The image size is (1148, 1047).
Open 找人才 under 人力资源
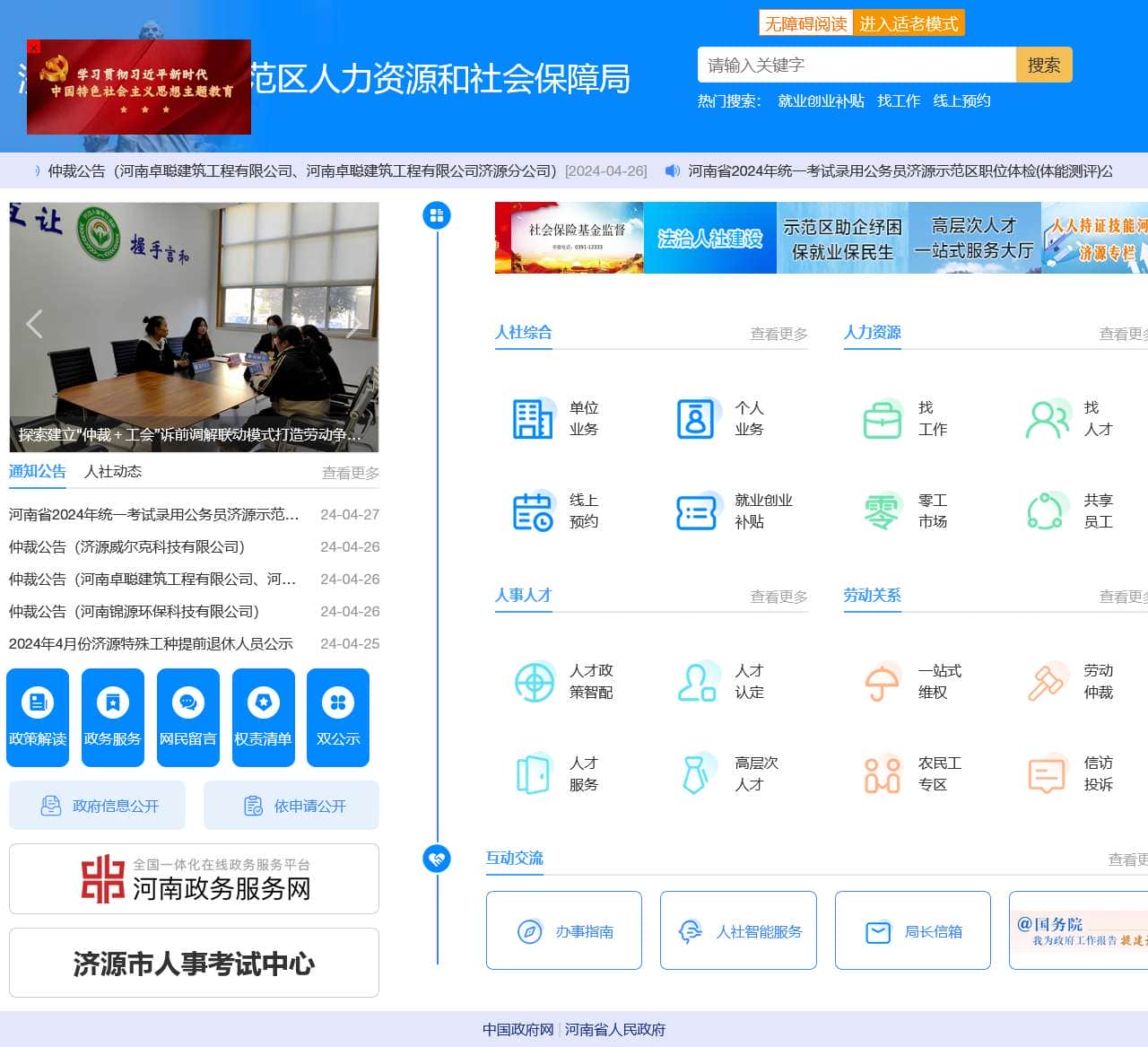pos(1046,418)
